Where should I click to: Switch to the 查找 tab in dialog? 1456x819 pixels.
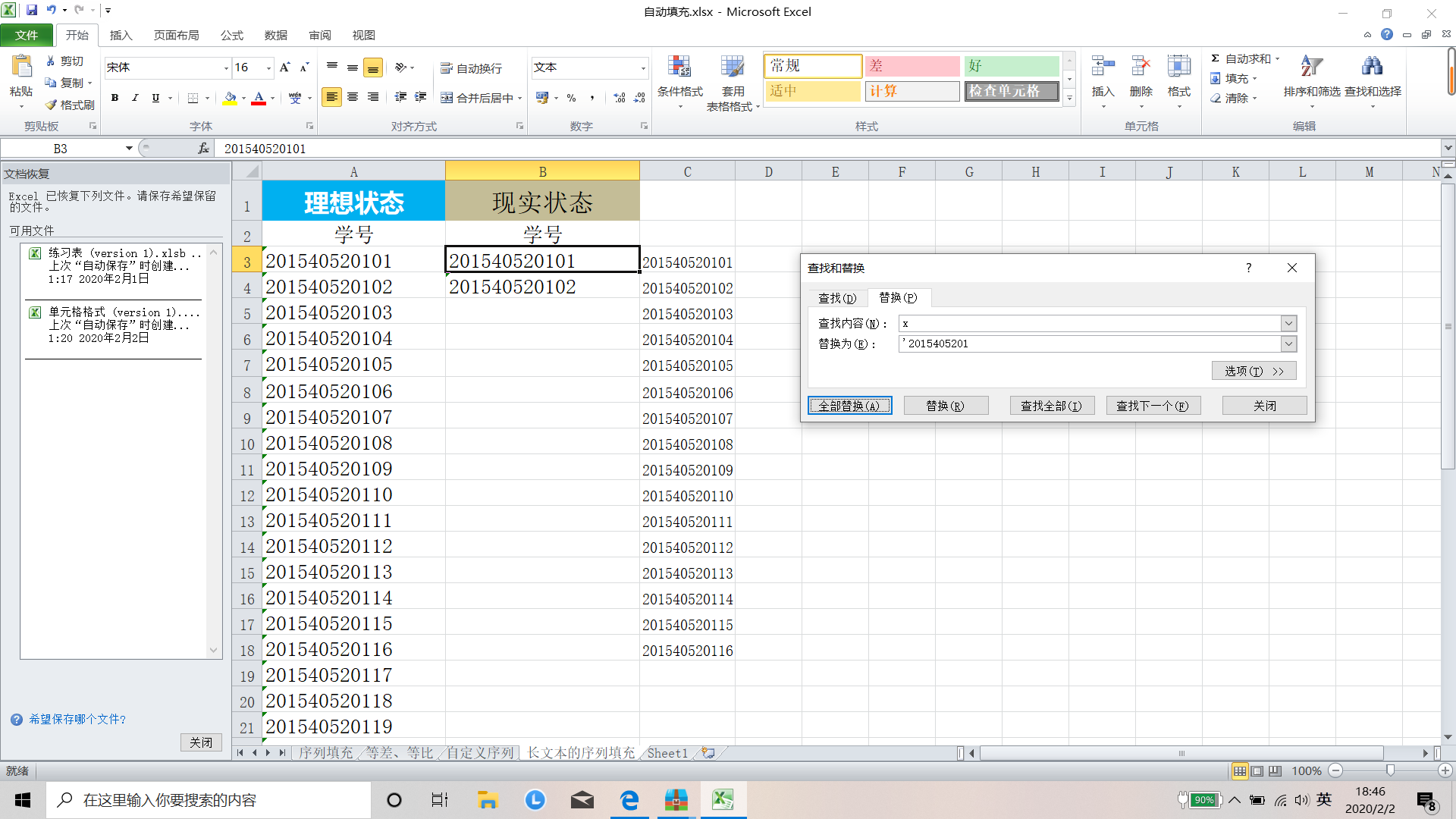pos(837,298)
